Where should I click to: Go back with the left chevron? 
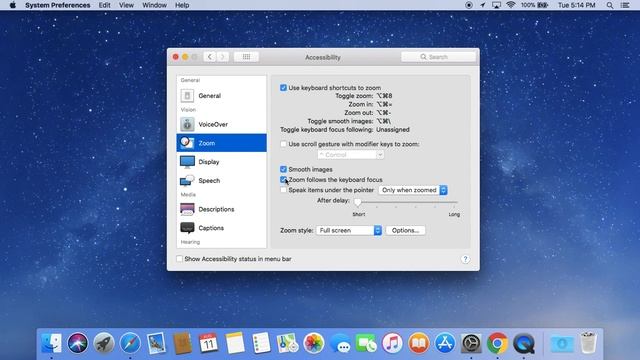(210, 57)
